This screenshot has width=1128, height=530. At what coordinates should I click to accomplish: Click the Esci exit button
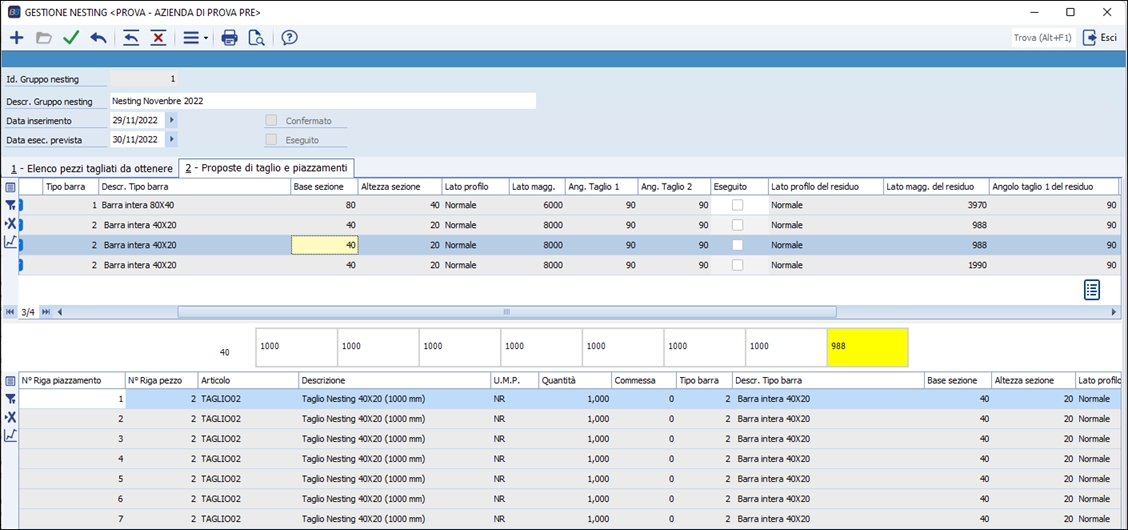1100,38
